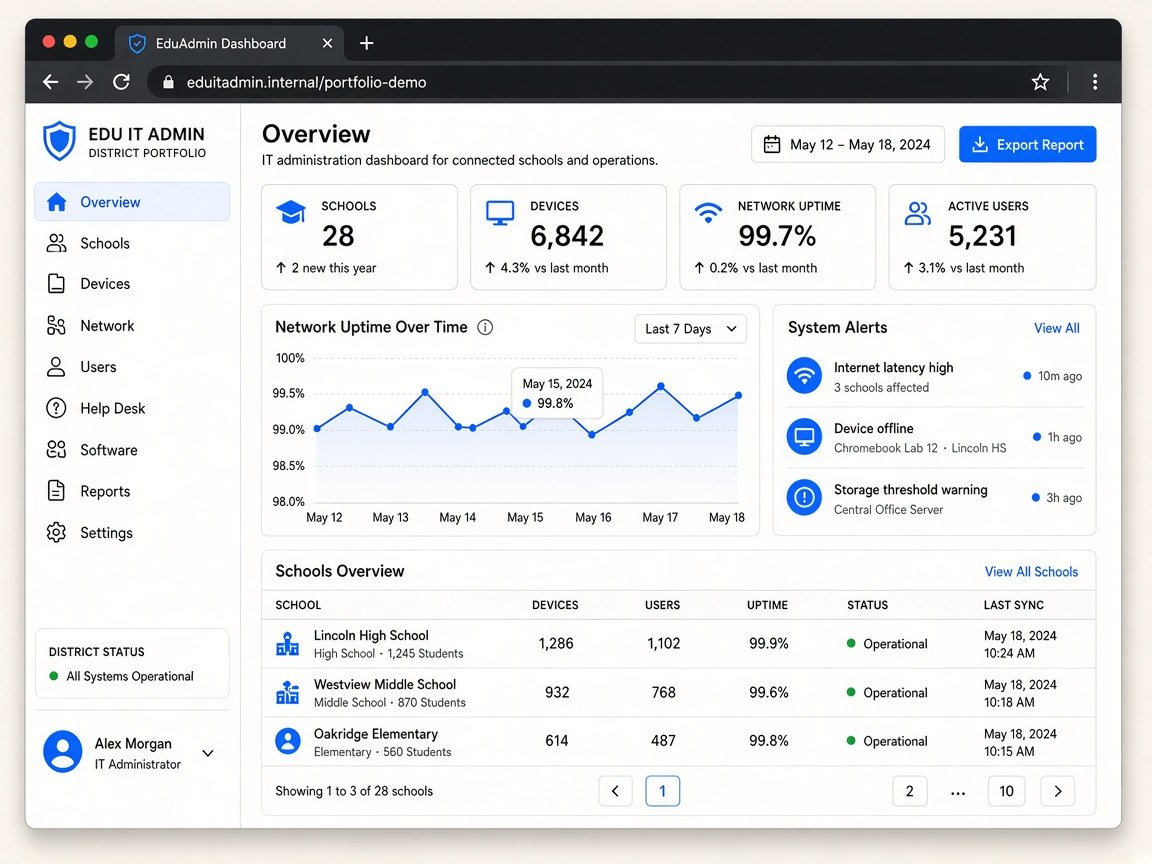Expand the Alex Morgan account chevron
This screenshot has width=1152, height=864.
(208, 753)
